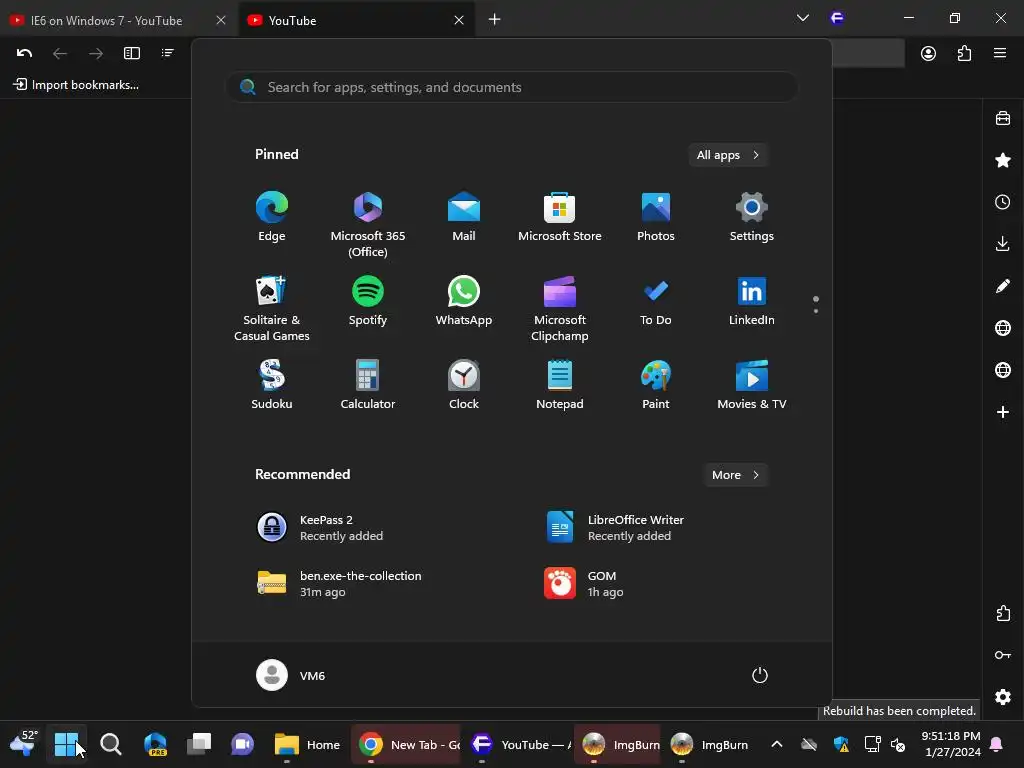The width and height of the screenshot is (1024, 768).
Task: Open clock and date flyout
Action: point(951,744)
